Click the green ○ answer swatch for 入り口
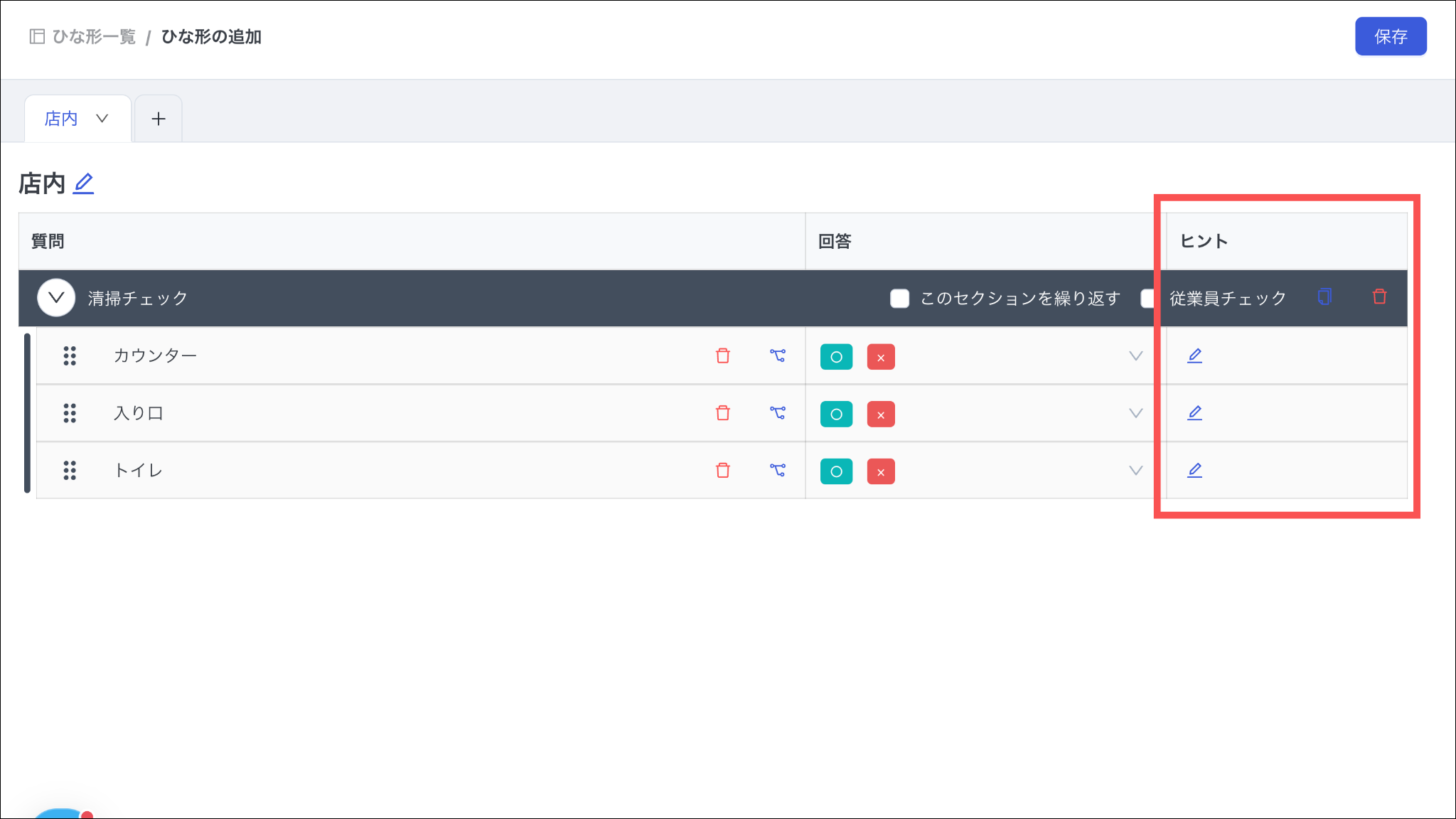The image size is (1456, 819). point(836,414)
